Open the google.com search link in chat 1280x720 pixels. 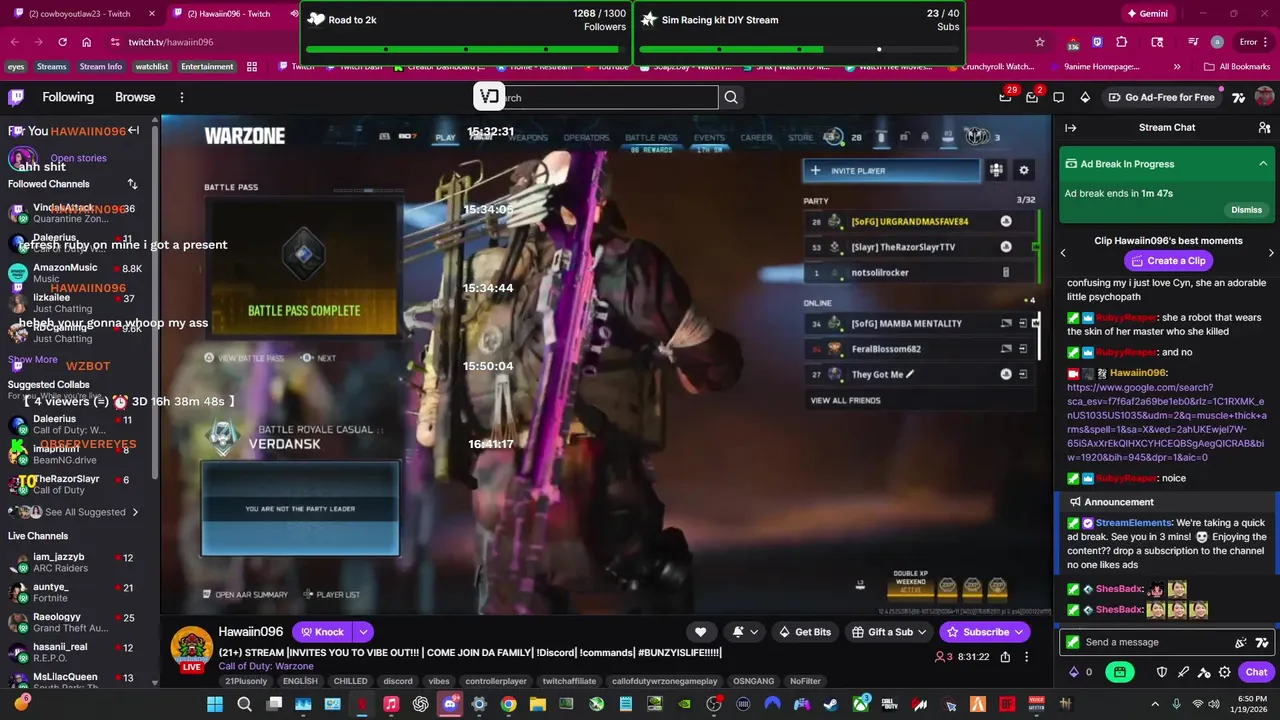pyautogui.click(x=1166, y=422)
